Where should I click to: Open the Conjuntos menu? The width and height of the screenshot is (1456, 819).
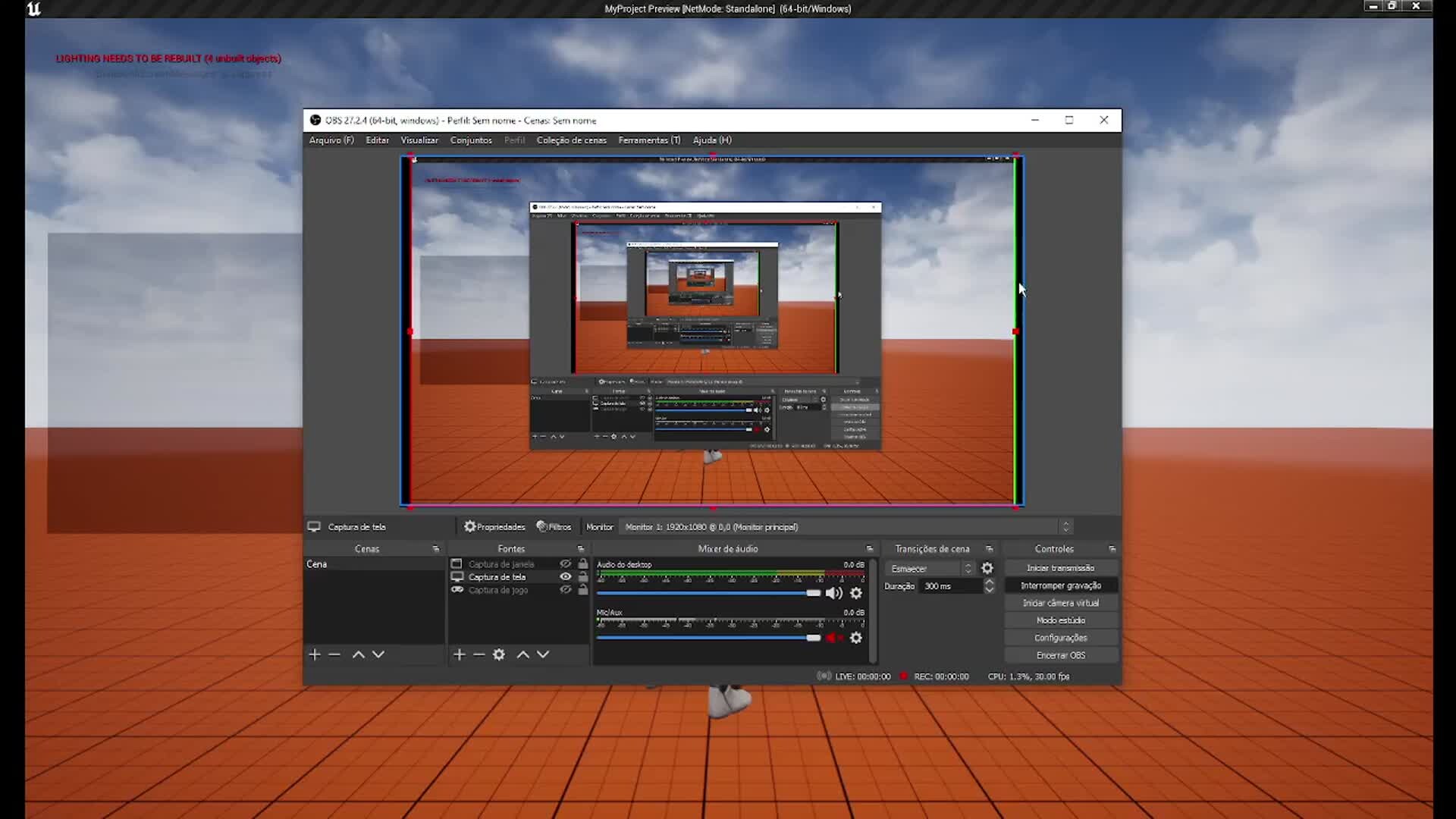pyautogui.click(x=471, y=140)
